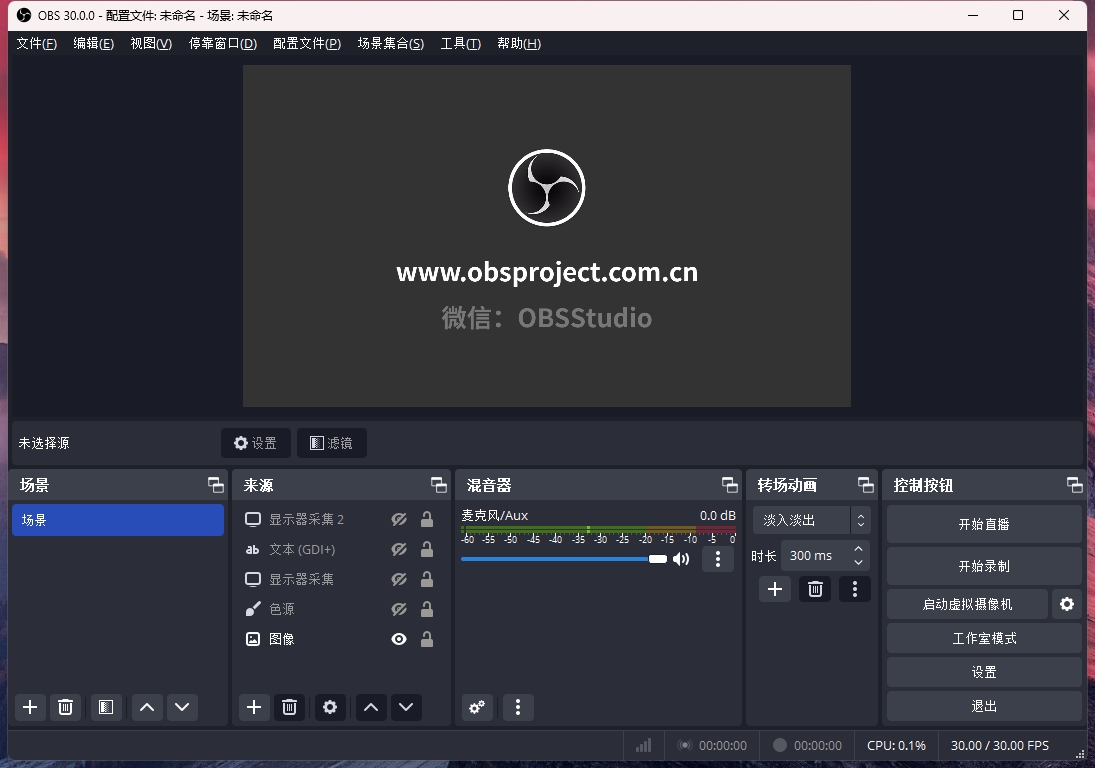Show the 文本 (GDI+) source

click(x=399, y=549)
